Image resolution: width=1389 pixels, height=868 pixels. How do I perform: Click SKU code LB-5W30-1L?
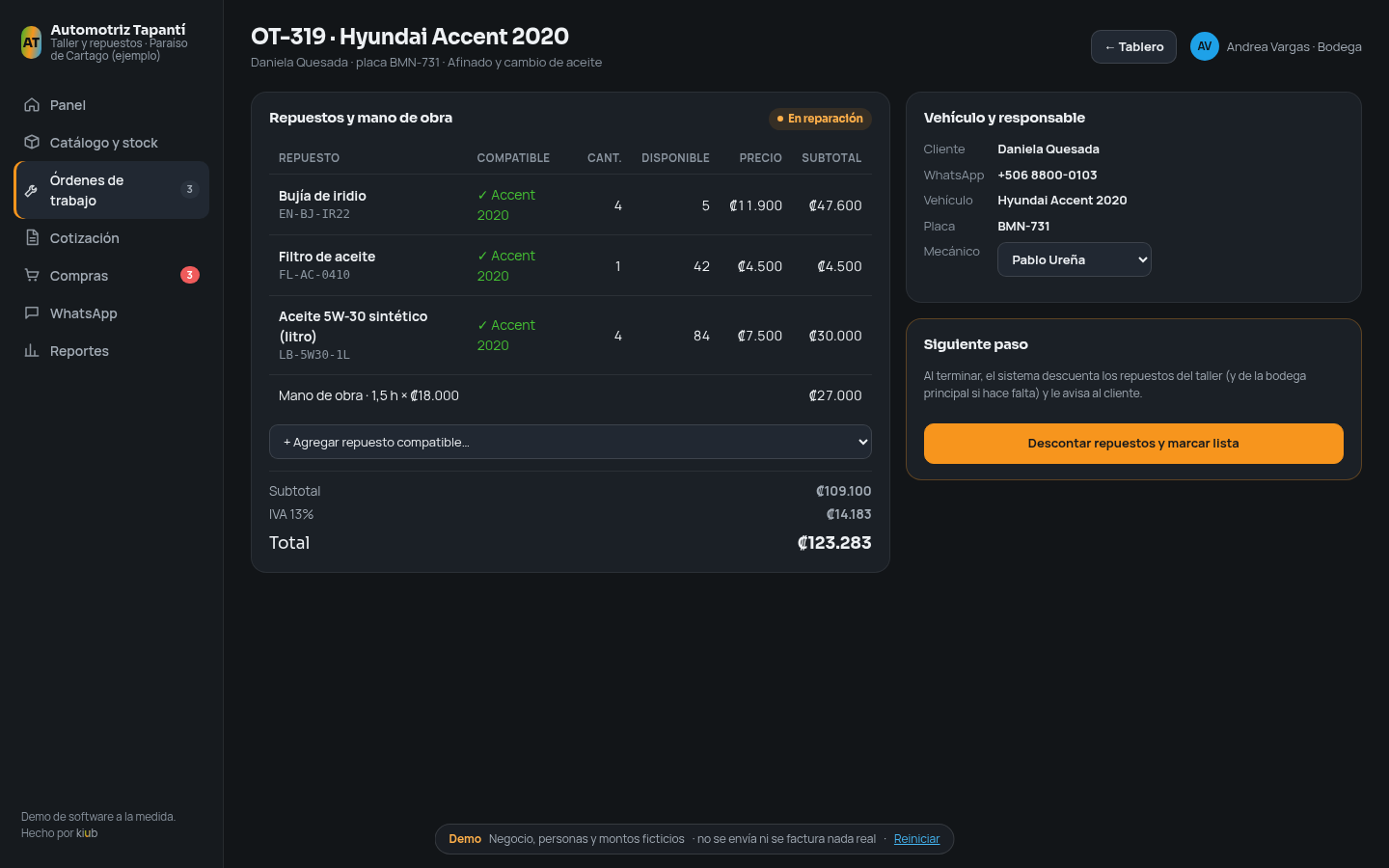pos(314,355)
